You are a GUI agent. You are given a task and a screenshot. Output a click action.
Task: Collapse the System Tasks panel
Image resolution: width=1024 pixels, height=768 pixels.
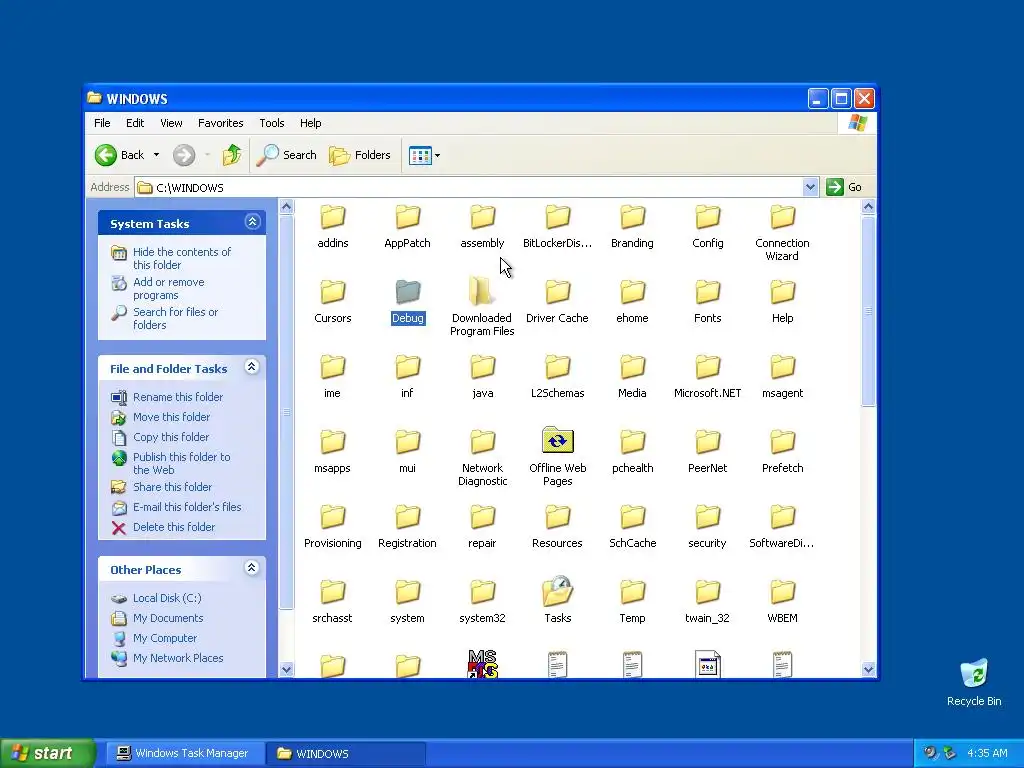point(252,222)
